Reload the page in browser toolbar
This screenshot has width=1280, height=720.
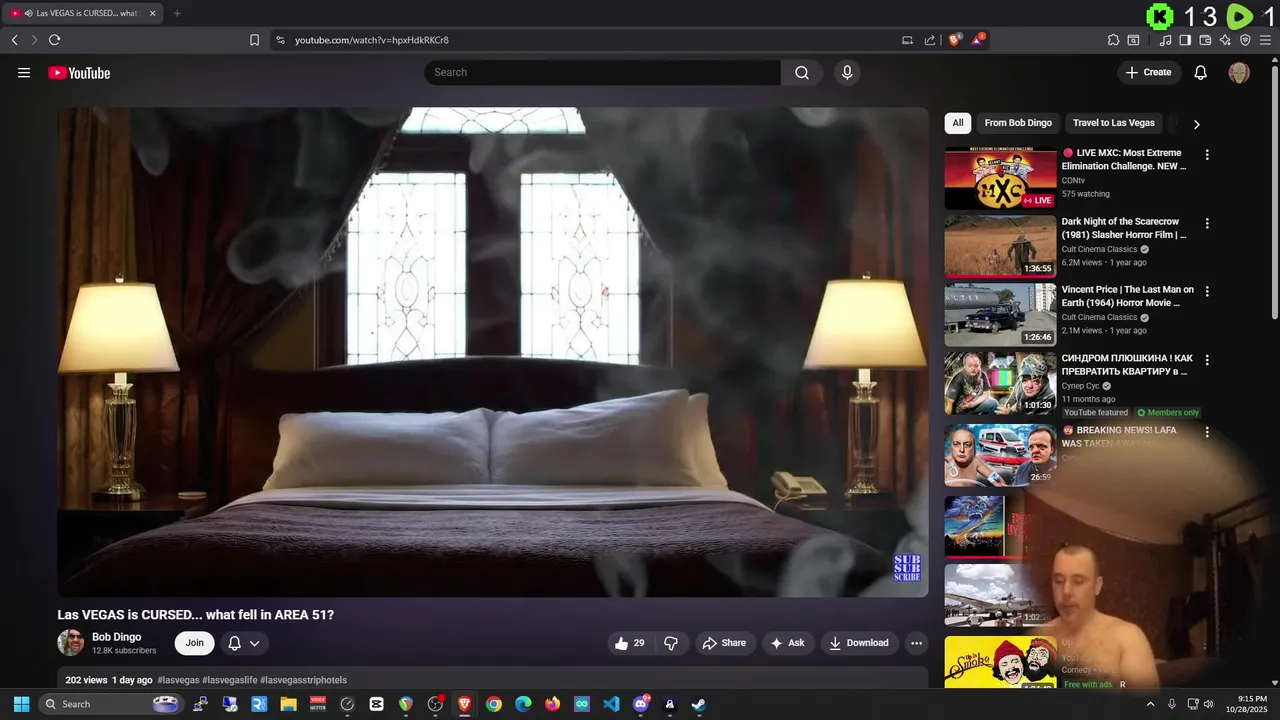pyautogui.click(x=54, y=40)
